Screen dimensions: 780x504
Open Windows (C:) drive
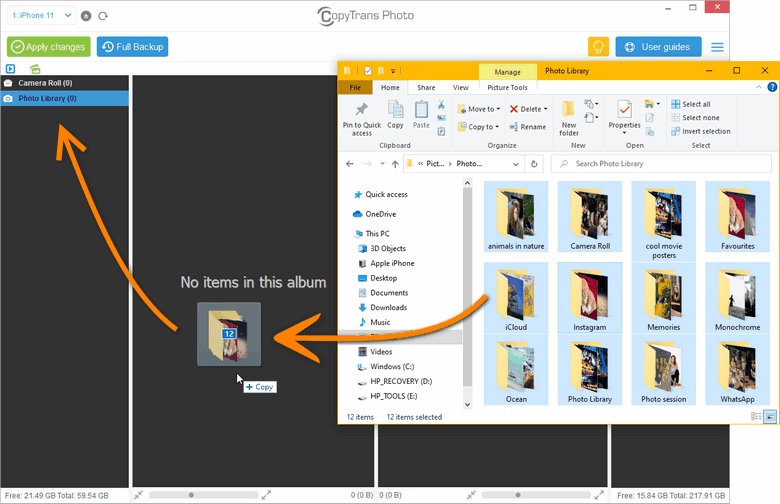[x=386, y=367]
